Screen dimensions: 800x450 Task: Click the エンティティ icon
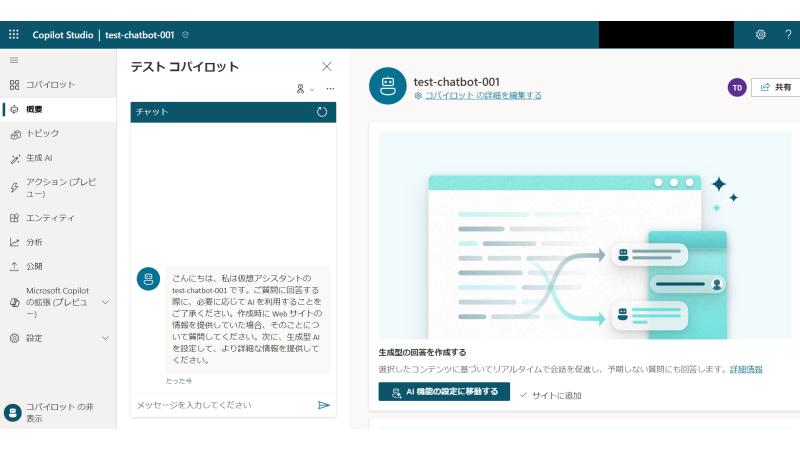(x=14, y=218)
